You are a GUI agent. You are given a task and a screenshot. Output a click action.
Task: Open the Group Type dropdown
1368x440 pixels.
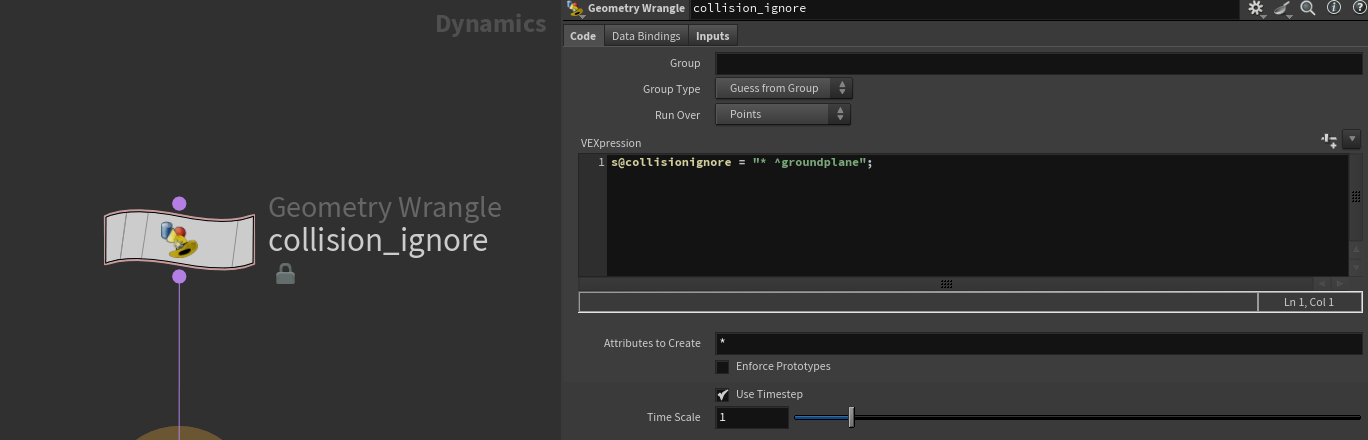click(x=783, y=89)
